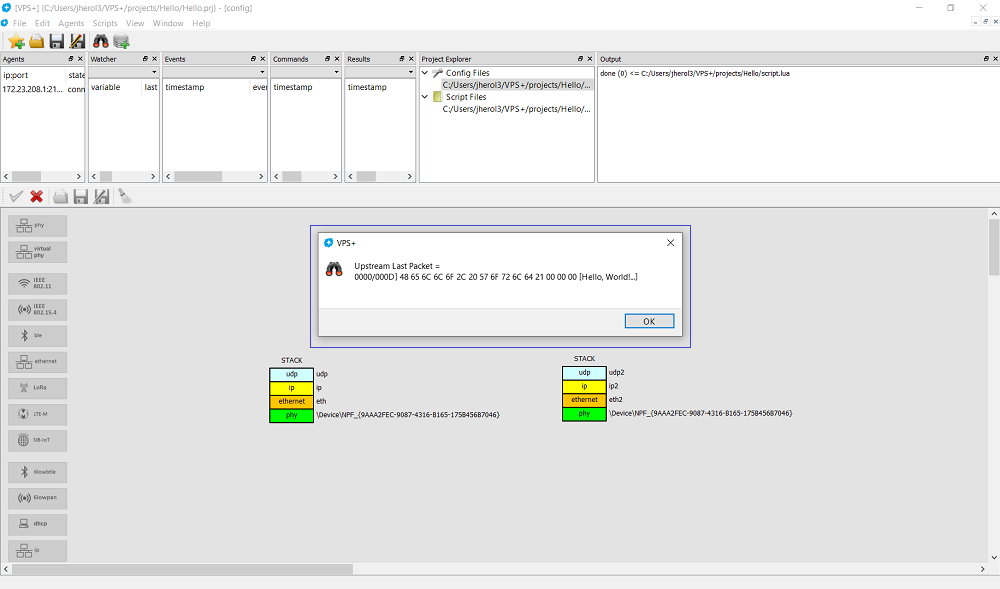Viewport: 1000px width, 589px height.
Task: Select the LoRa palette item
Action: click(37, 386)
